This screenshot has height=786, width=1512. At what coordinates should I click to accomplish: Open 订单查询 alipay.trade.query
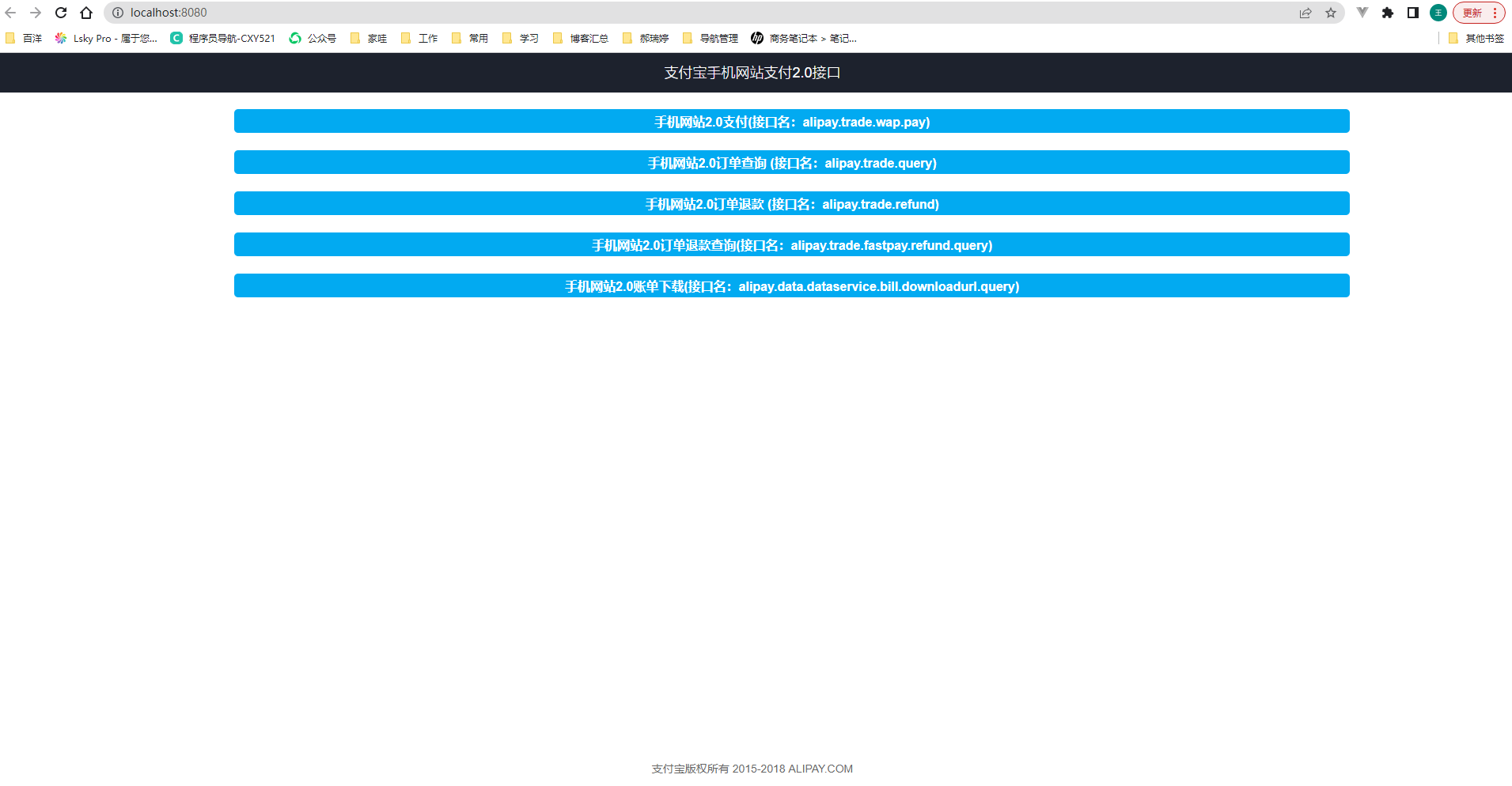pos(792,162)
